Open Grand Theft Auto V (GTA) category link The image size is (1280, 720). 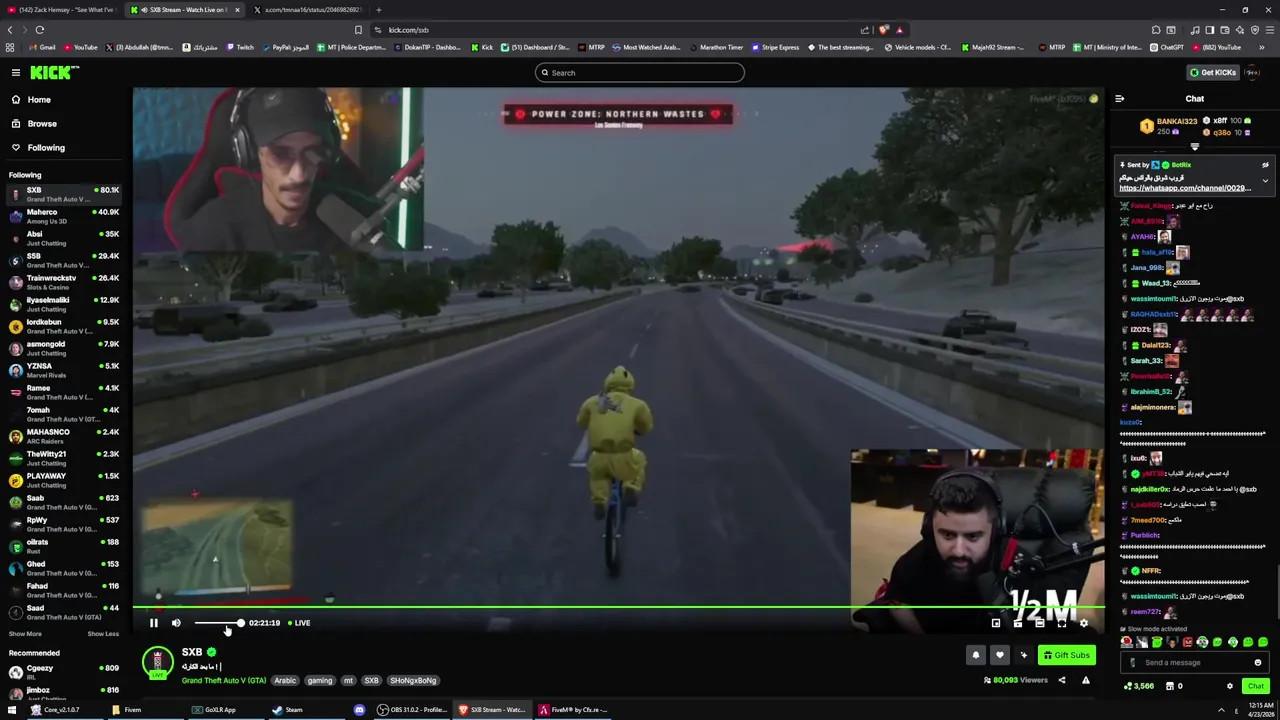(224, 680)
